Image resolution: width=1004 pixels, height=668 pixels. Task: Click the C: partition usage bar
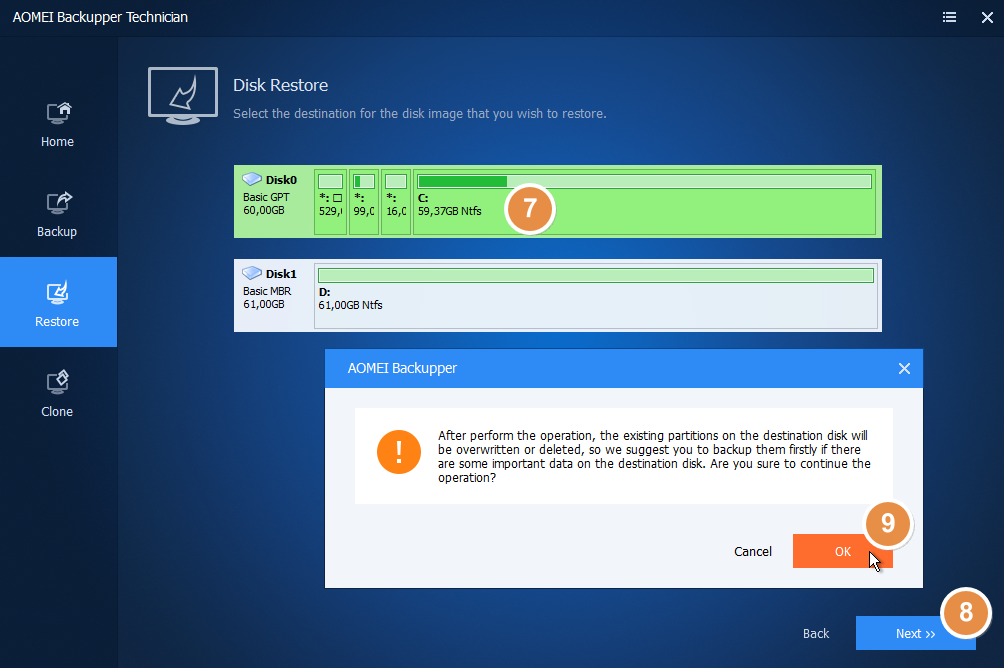(645, 181)
